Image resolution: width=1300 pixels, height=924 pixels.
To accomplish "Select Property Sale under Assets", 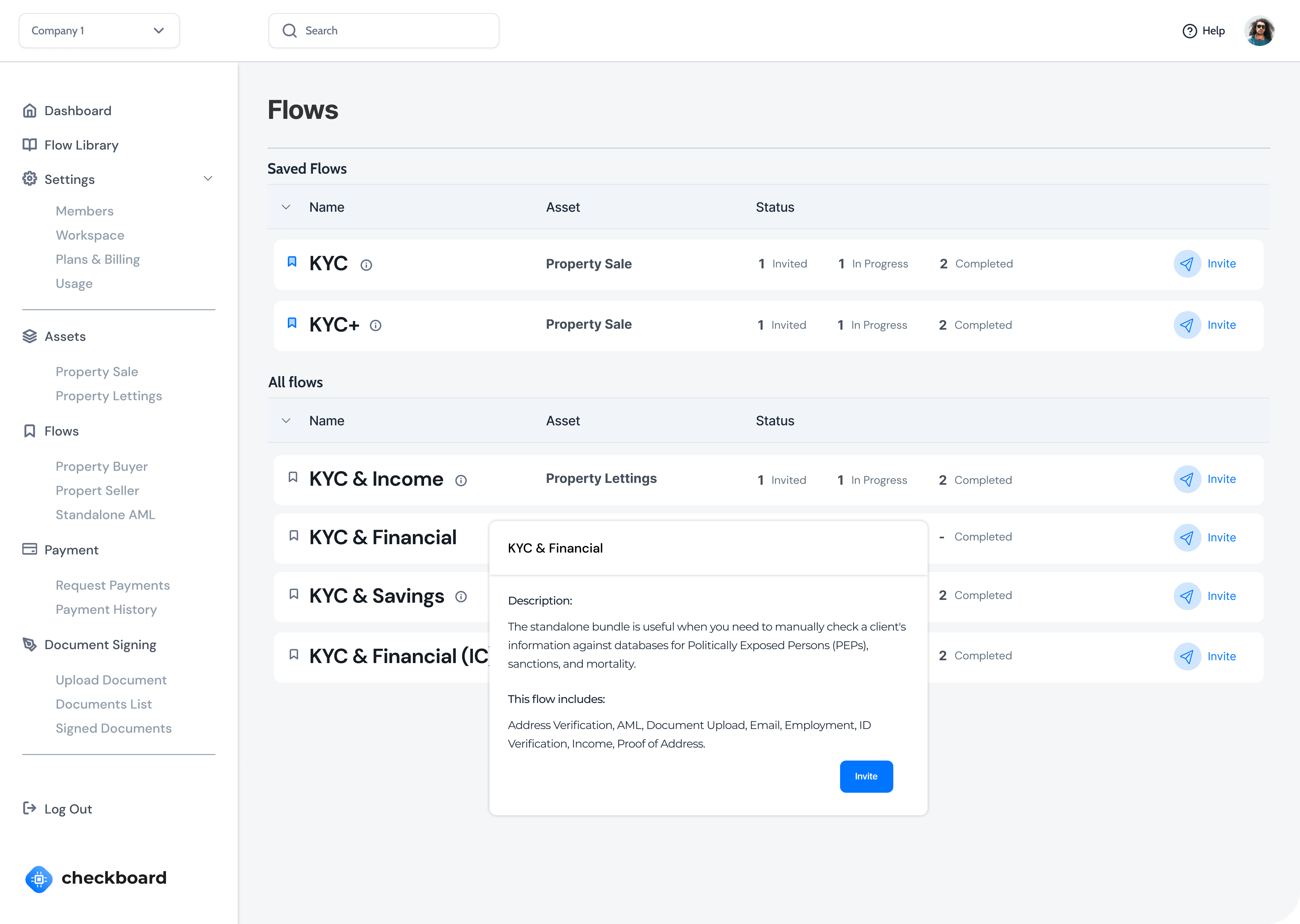I will 97,371.
